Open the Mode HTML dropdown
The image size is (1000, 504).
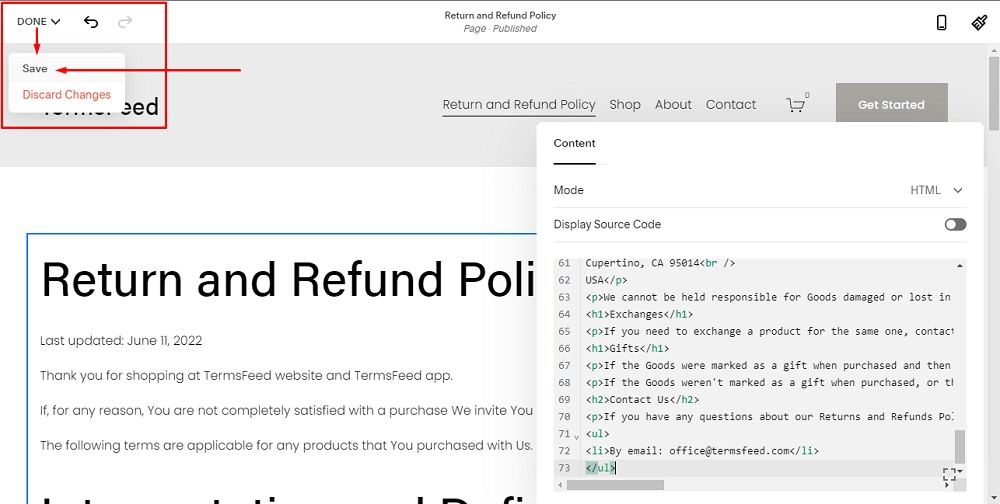pyautogui.click(x=936, y=190)
